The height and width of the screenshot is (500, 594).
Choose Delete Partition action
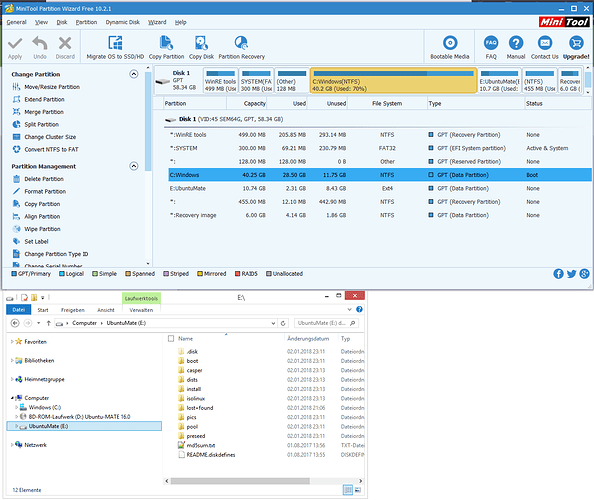pyautogui.click(x=44, y=179)
